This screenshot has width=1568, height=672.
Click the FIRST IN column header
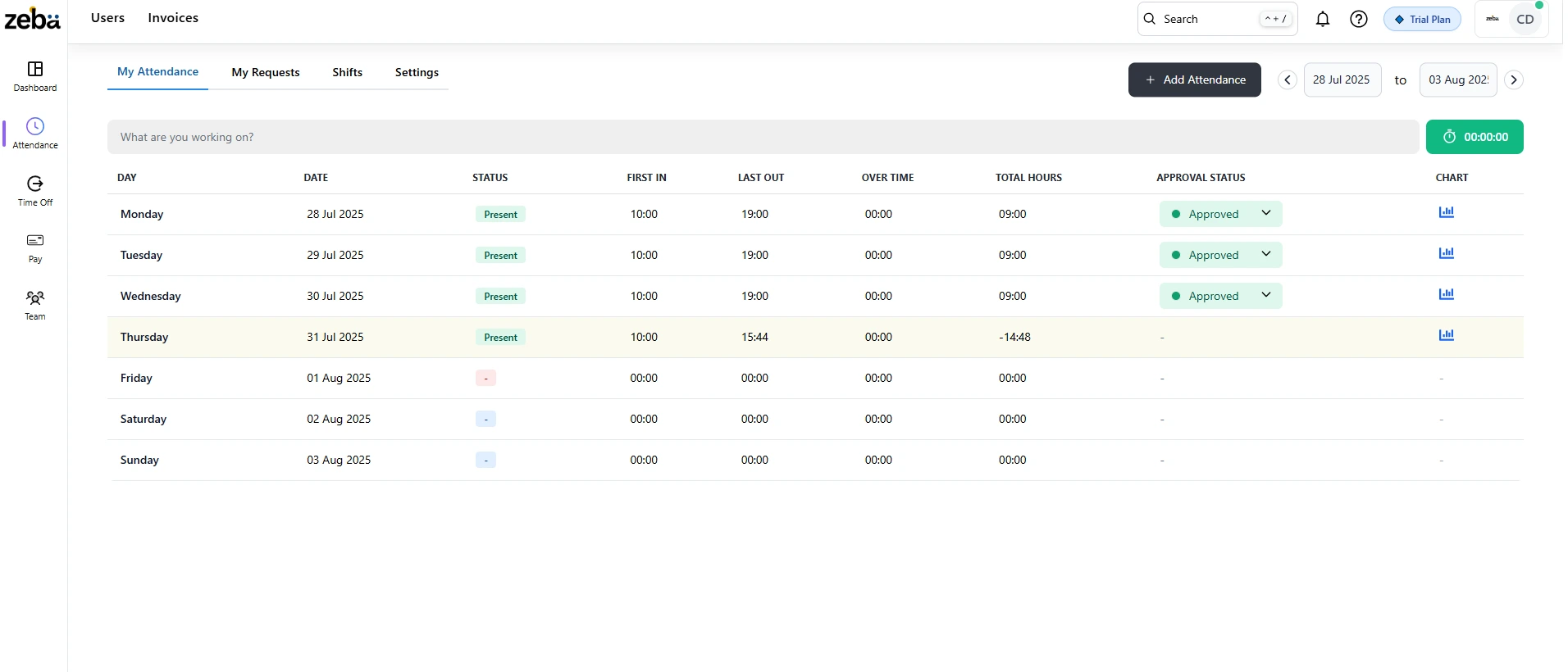click(646, 177)
